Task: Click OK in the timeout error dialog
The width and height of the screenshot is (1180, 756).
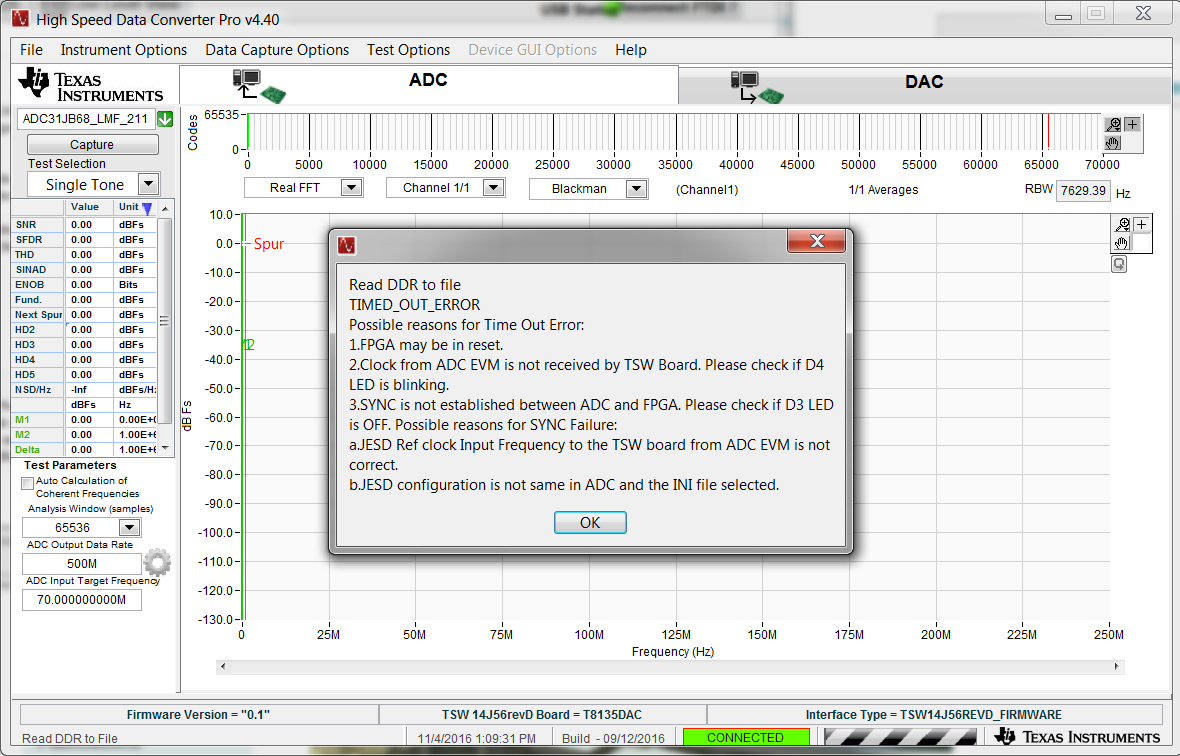Action: coord(590,522)
